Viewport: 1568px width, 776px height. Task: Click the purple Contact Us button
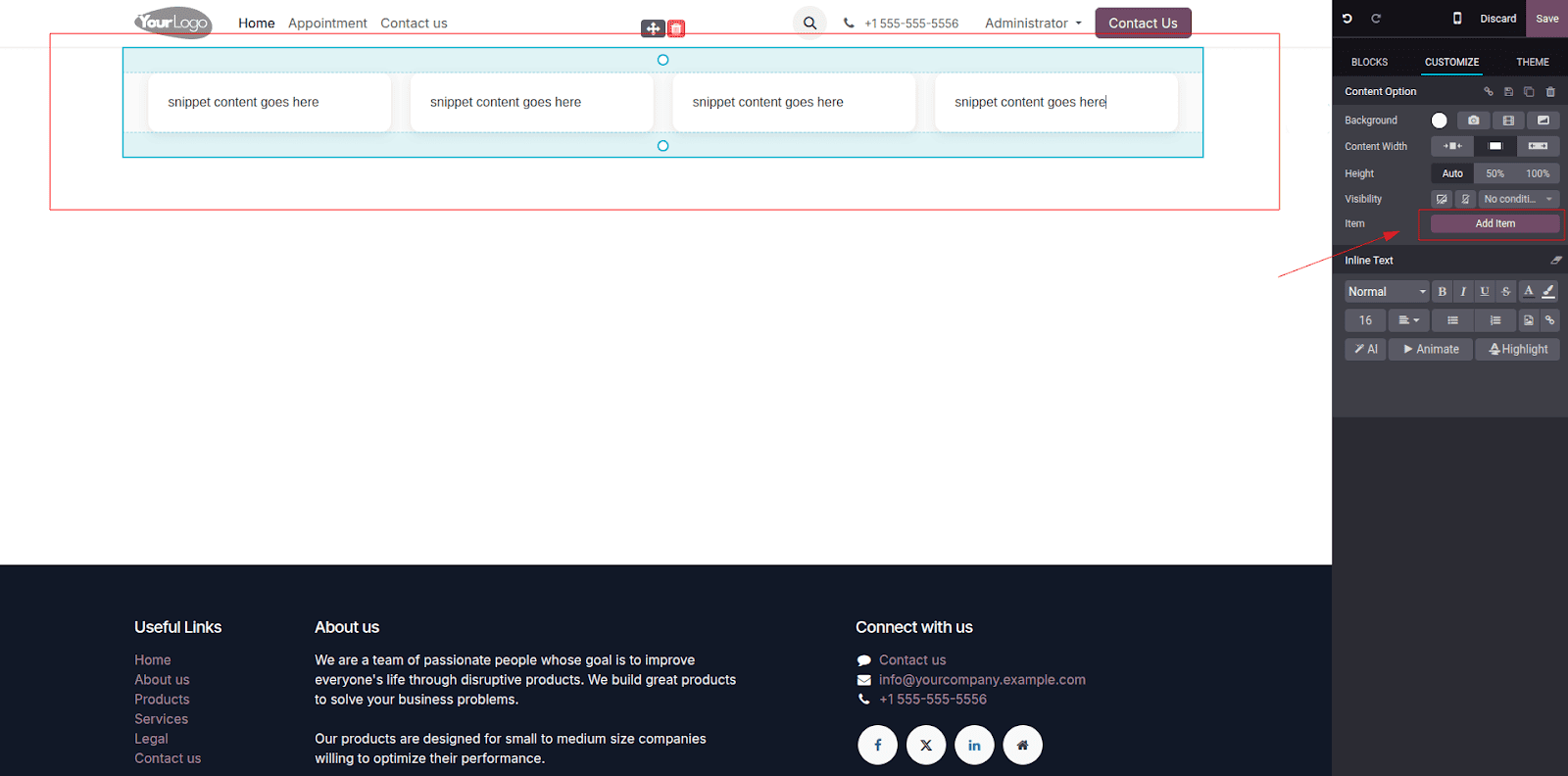pos(1143,23)
